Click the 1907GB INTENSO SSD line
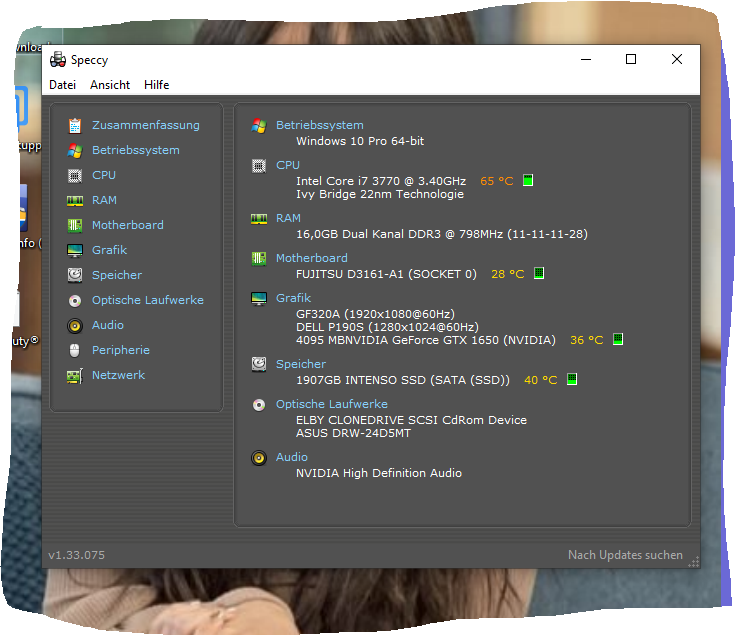This screenshot has height=636, width=735. 403,380
